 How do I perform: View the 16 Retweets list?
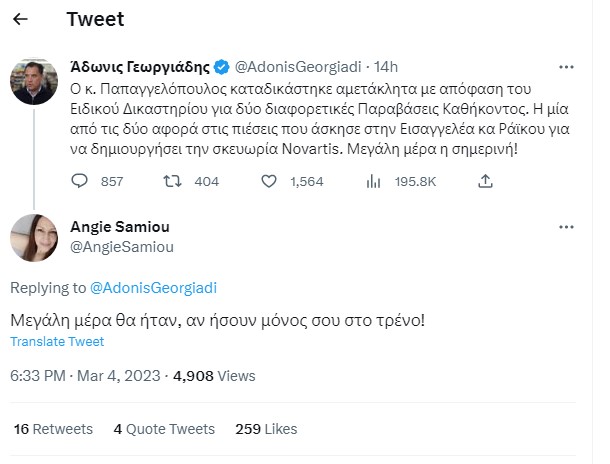pos(50,429)
